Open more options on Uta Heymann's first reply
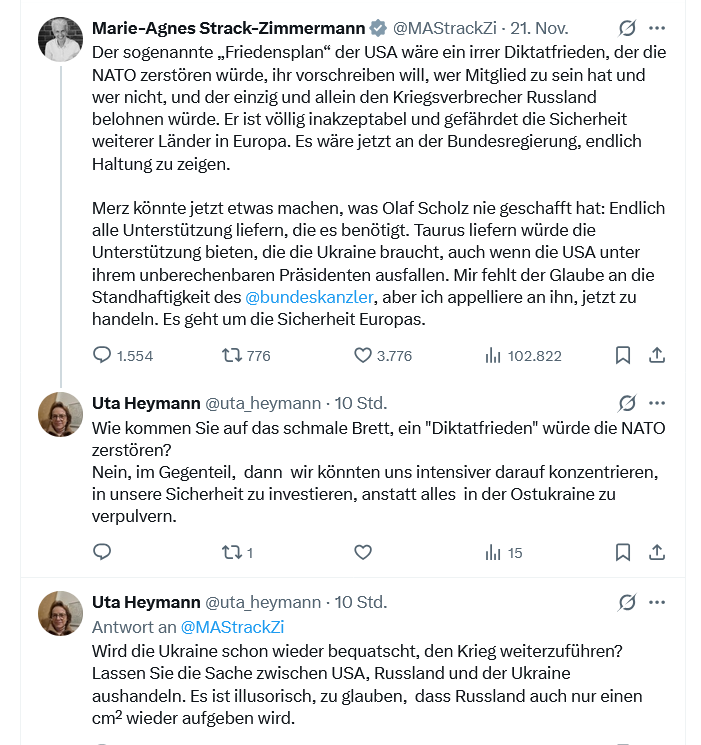The image size is (701, 745). 657,403
